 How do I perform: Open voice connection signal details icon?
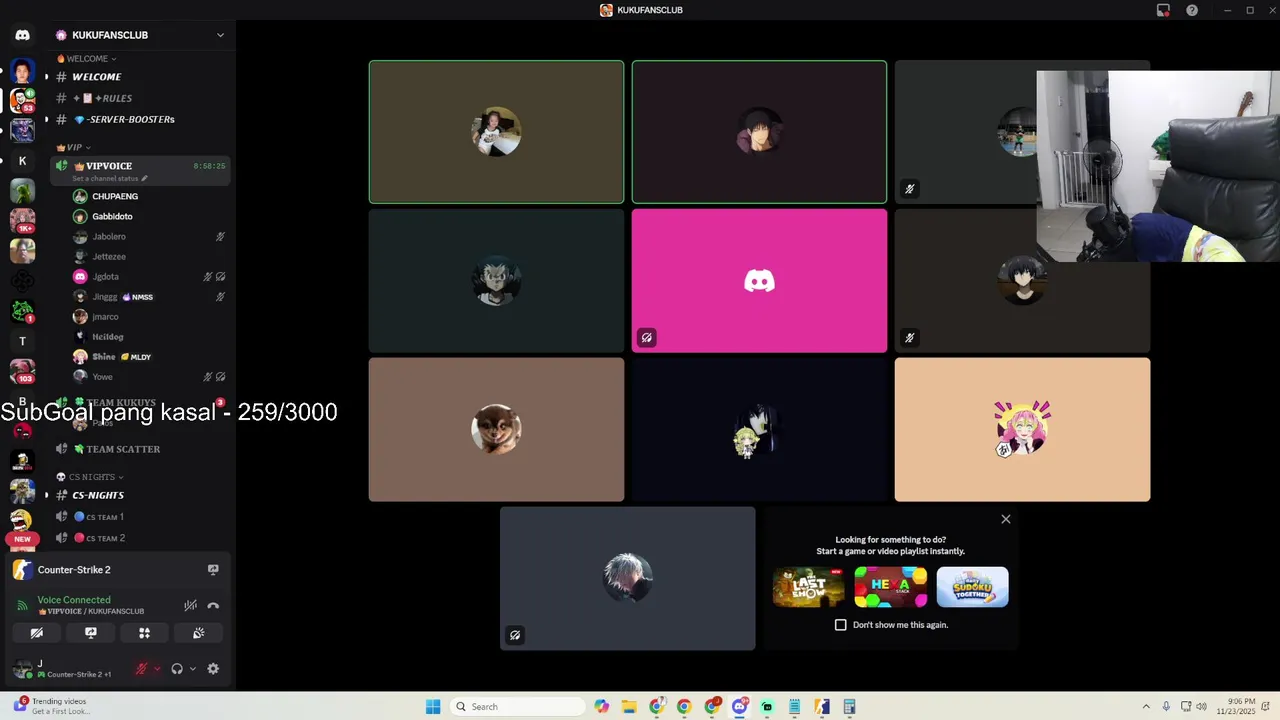tap(23, 605)
